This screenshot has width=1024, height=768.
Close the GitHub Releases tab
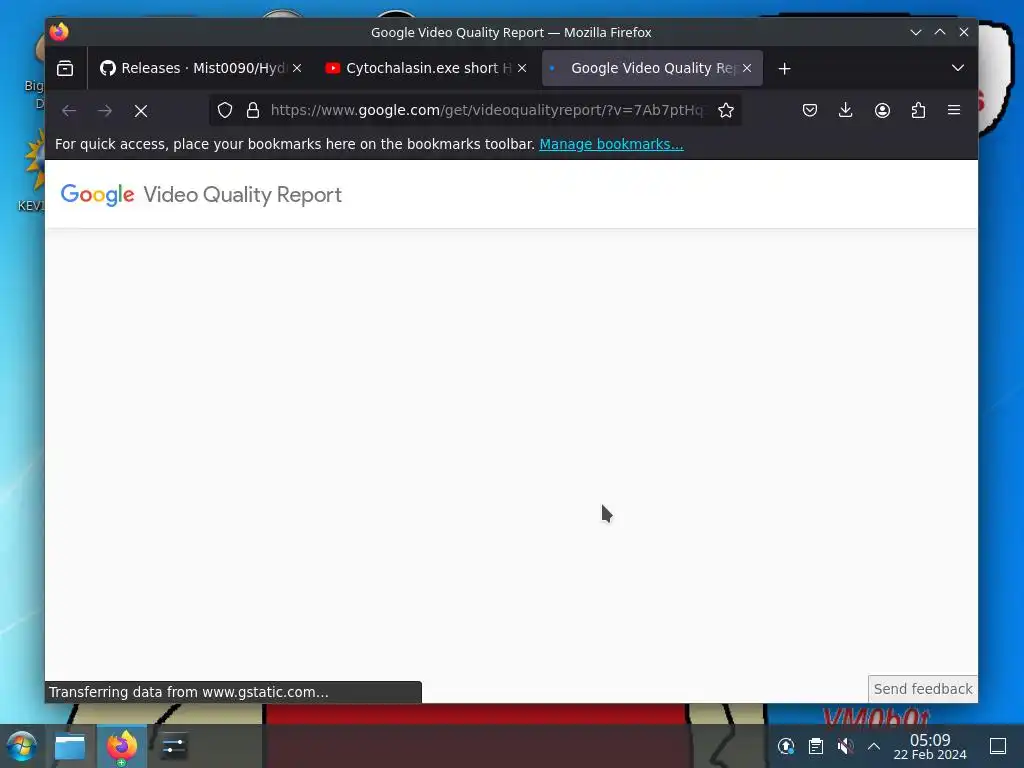pos(297,68)
